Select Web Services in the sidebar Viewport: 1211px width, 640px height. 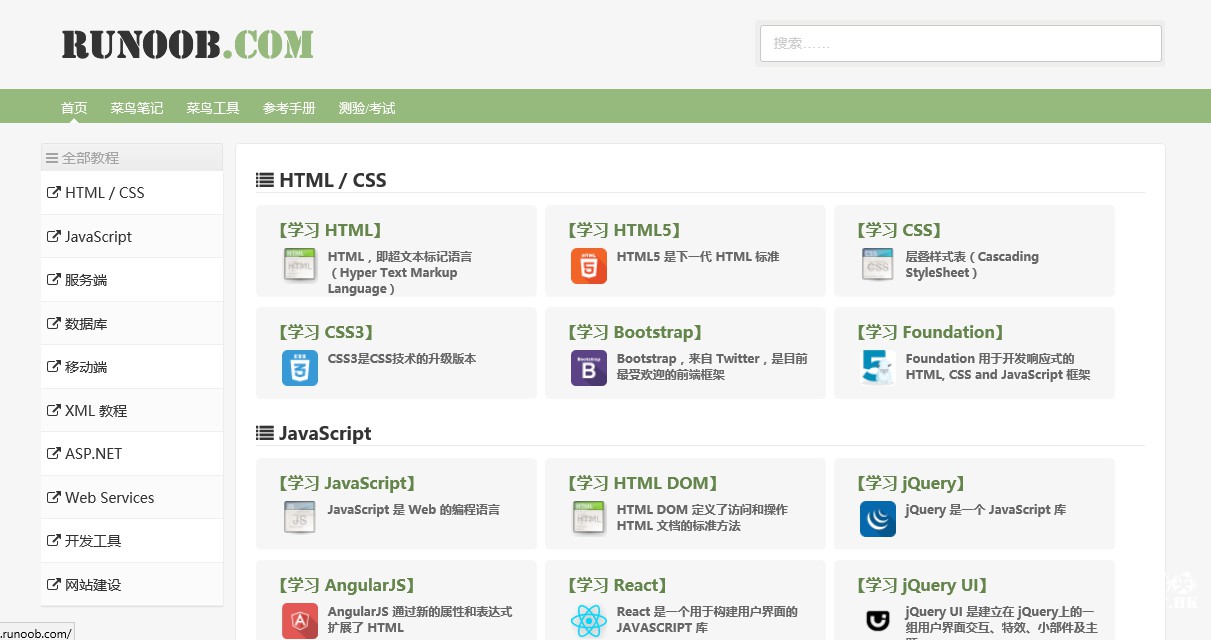(x=132, y=498)
